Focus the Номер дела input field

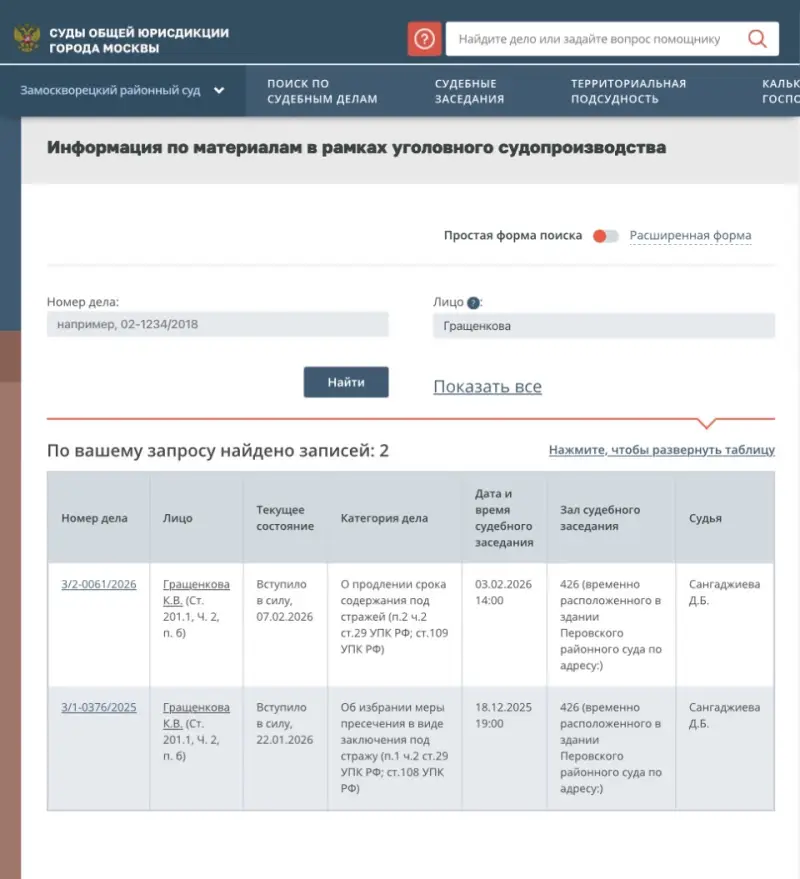[x=217, y=324]
